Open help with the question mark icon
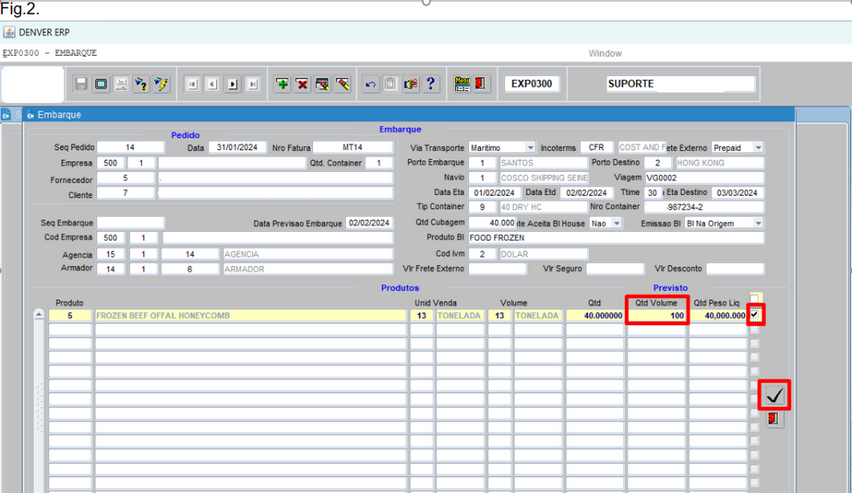The height and width of the screenshot is (493, 852). pos(431,85)
